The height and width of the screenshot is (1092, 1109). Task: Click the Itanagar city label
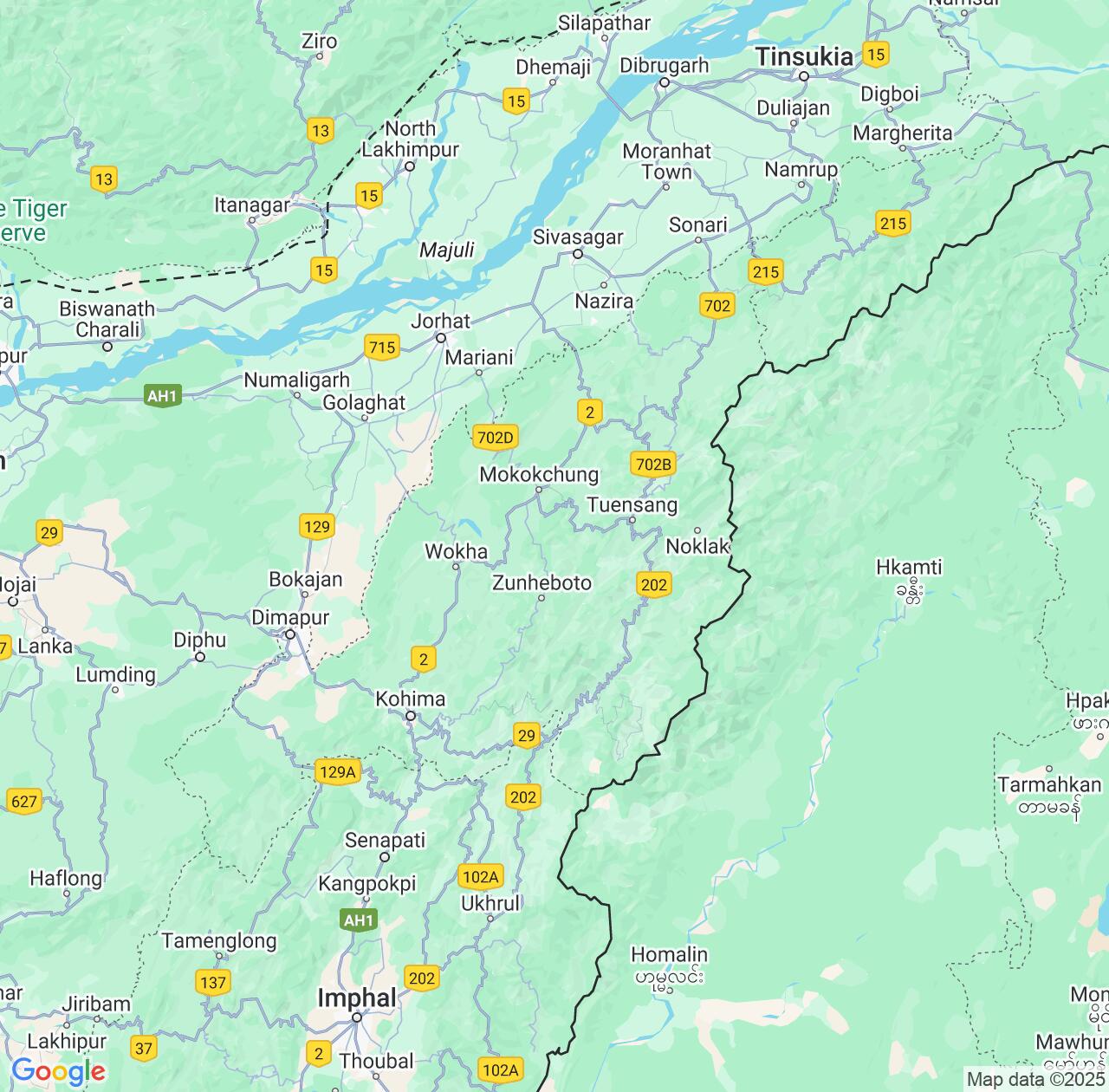pos(252,205)
